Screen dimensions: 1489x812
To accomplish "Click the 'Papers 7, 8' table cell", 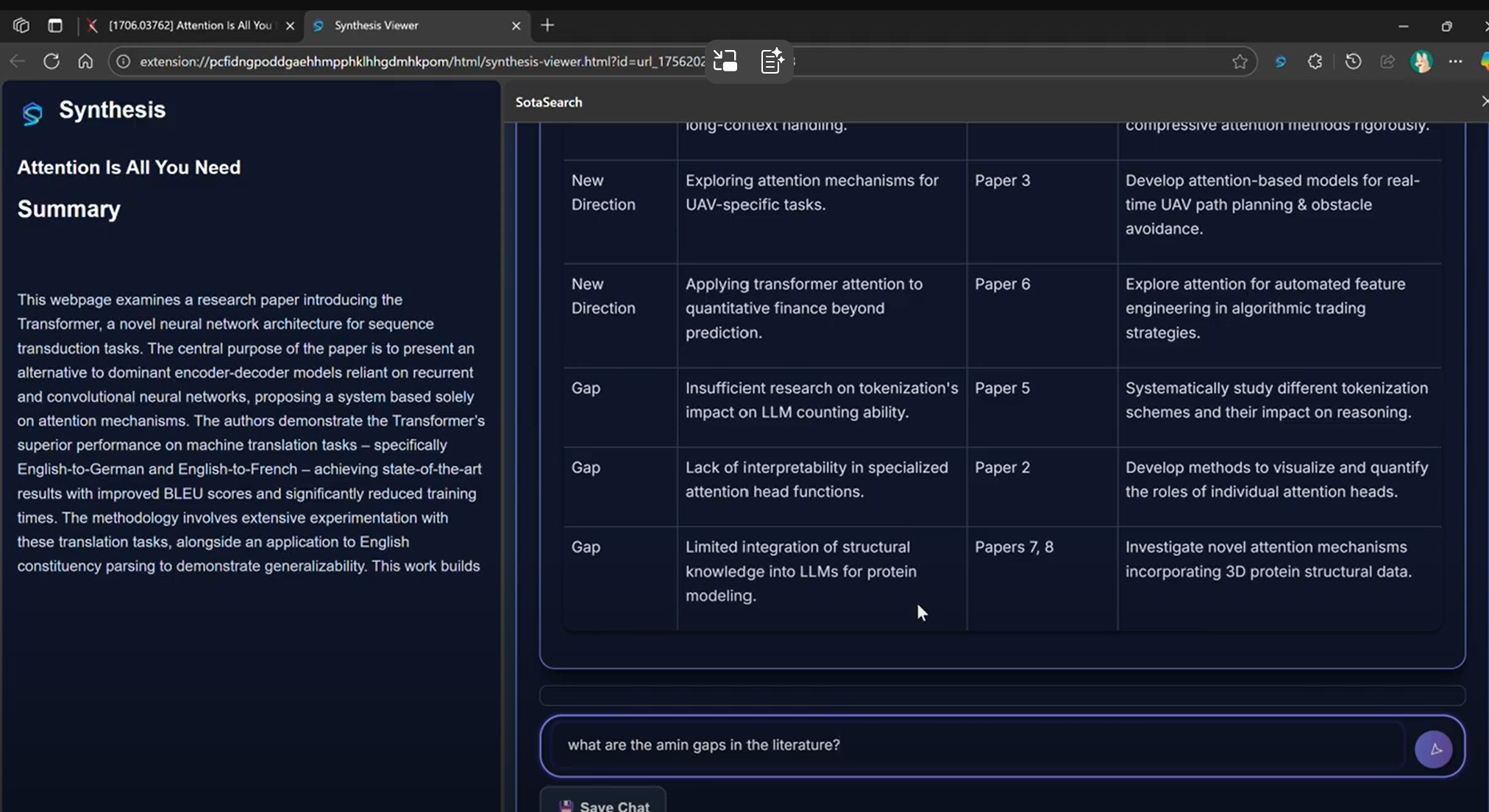I will [x=1042, y=579].
